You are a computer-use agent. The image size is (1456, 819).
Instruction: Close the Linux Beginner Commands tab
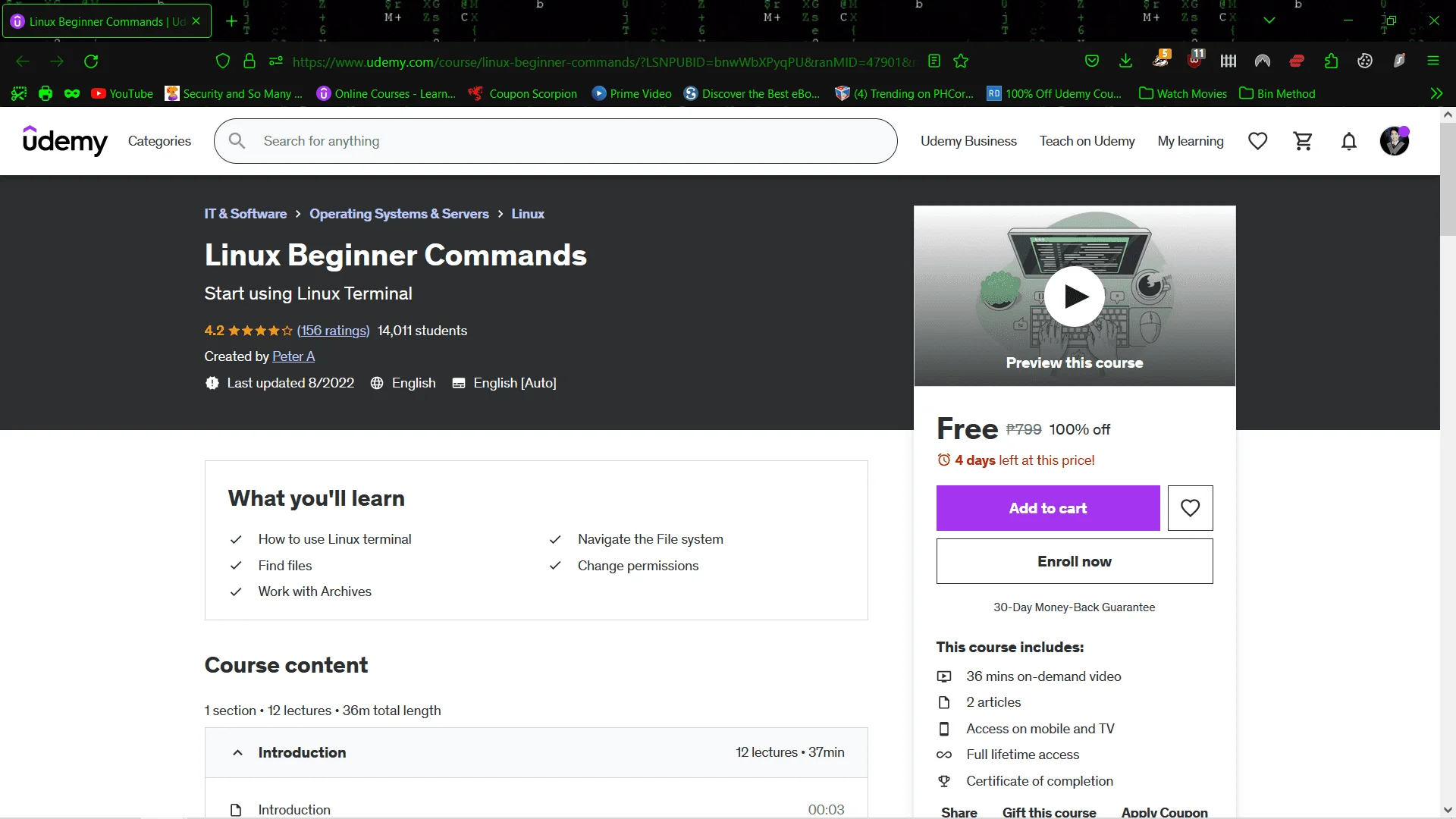[x=196, y=21]
